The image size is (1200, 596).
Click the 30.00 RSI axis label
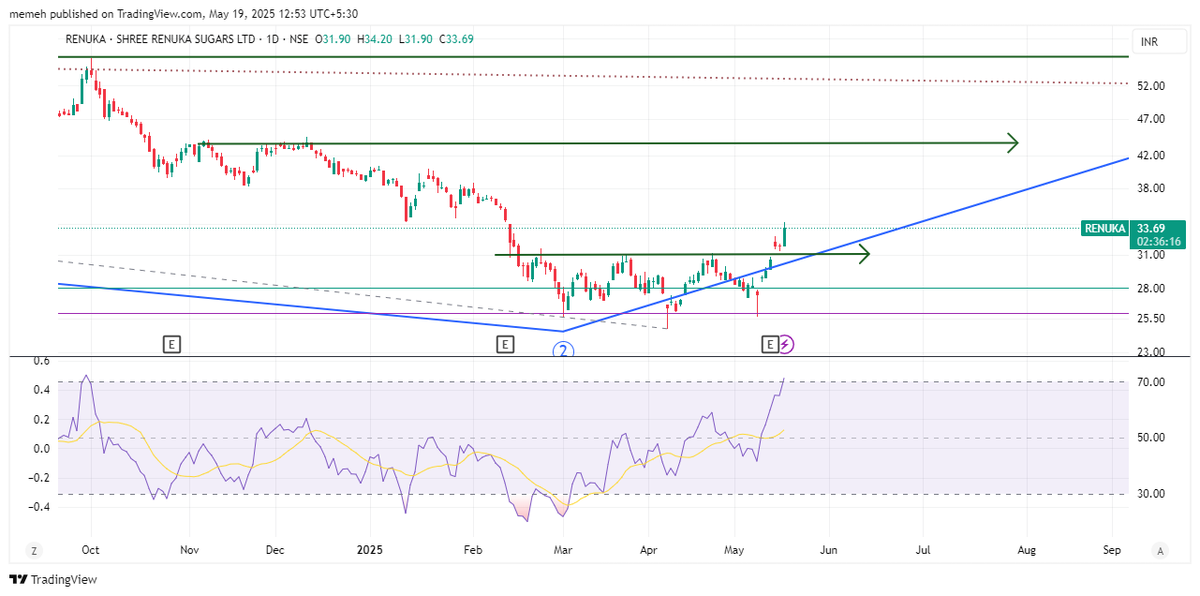tap(1152, 493)
